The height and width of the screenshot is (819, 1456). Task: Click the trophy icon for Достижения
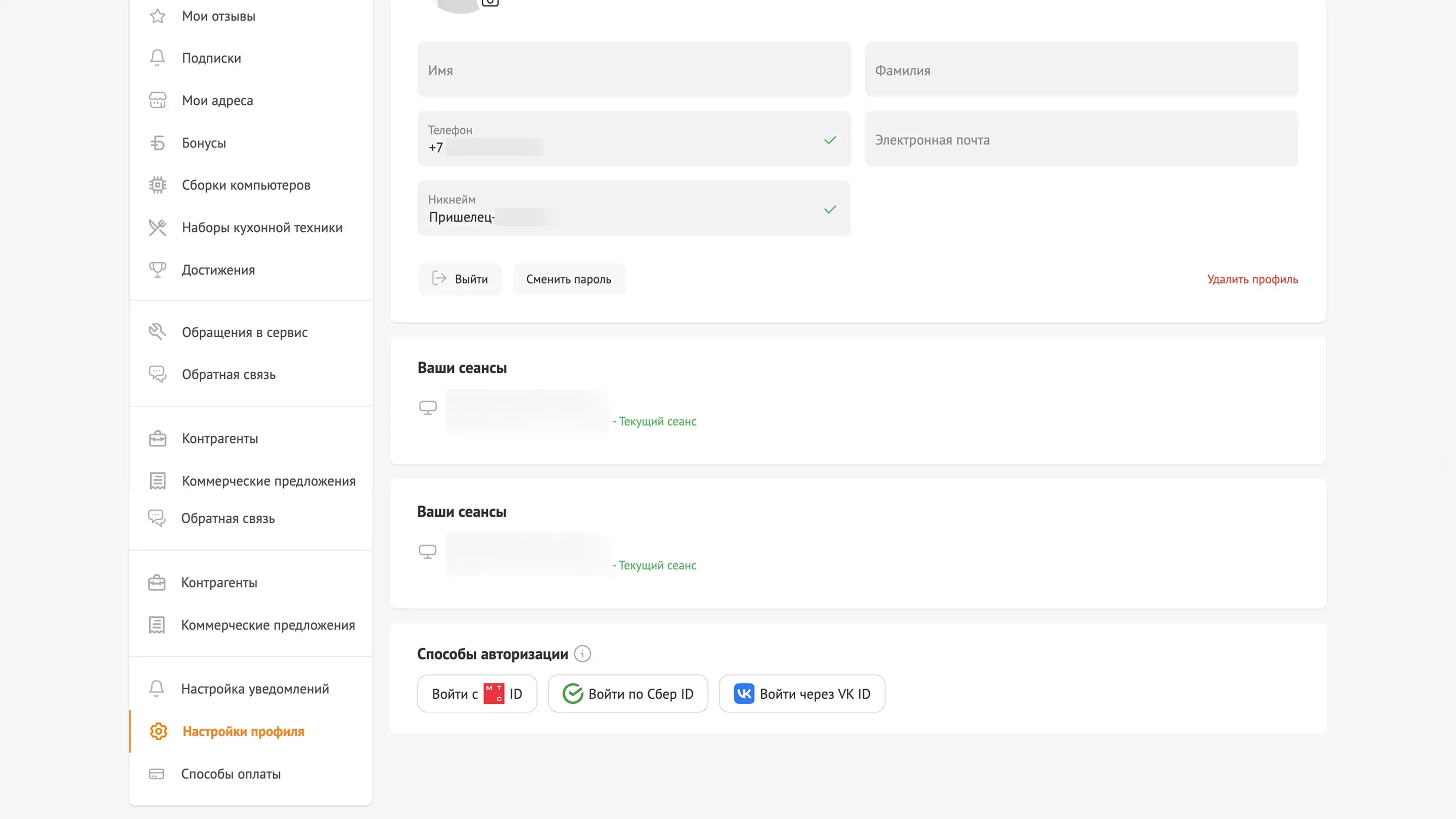(x=157, y=269)
